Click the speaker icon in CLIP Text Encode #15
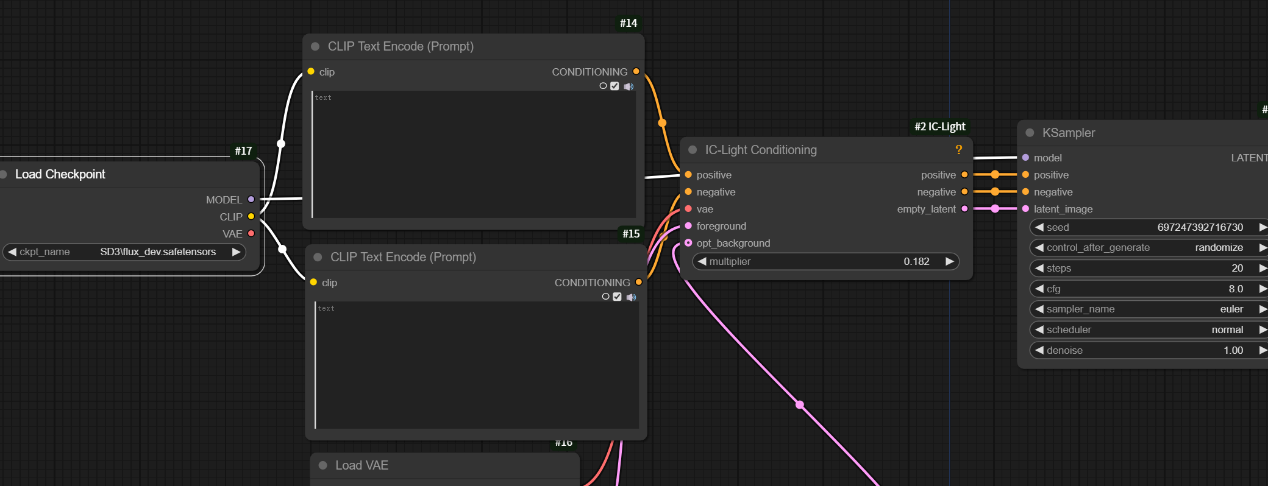This screenshot has width=1268, height=486. point(631,297)
